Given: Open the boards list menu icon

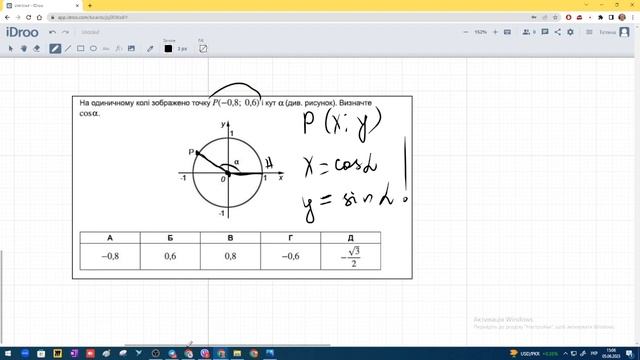Looking at the screenshot, I should coord(589,32).
